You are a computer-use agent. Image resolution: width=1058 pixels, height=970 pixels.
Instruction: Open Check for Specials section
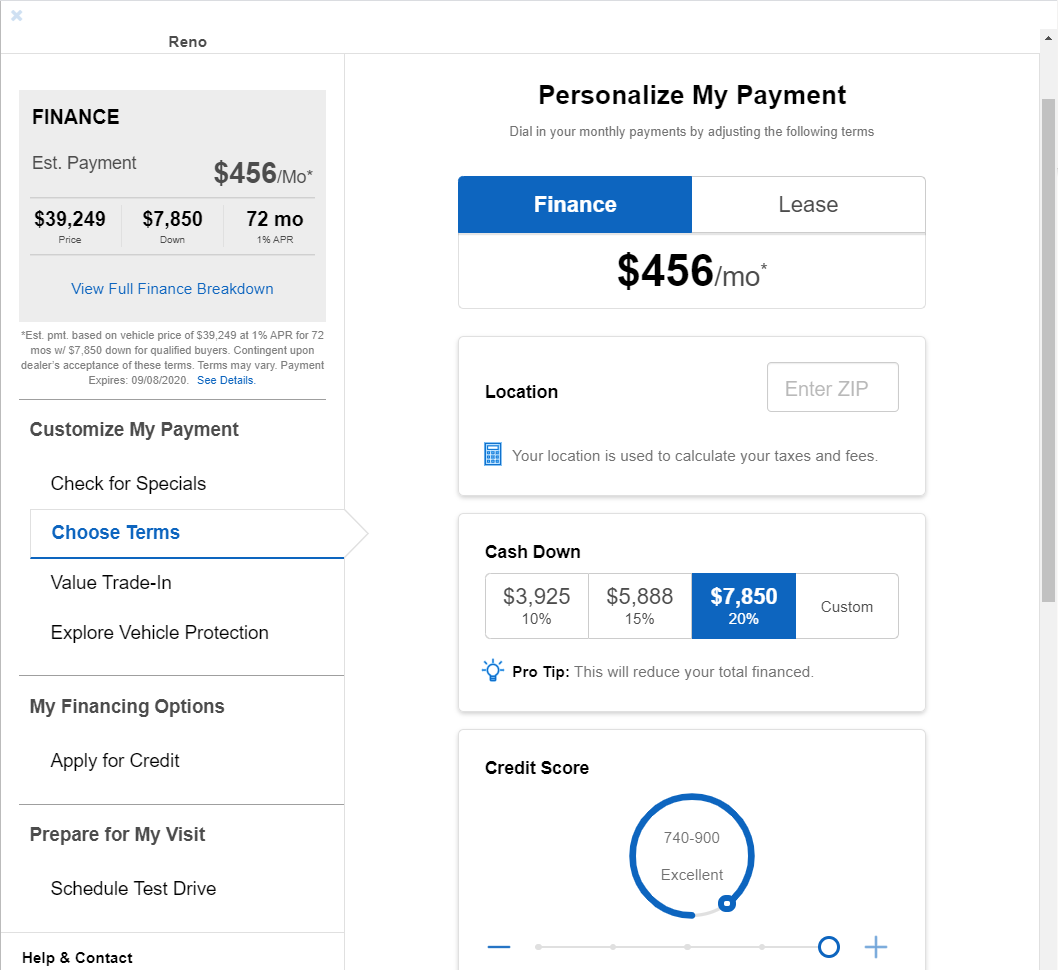coord(128,484)
